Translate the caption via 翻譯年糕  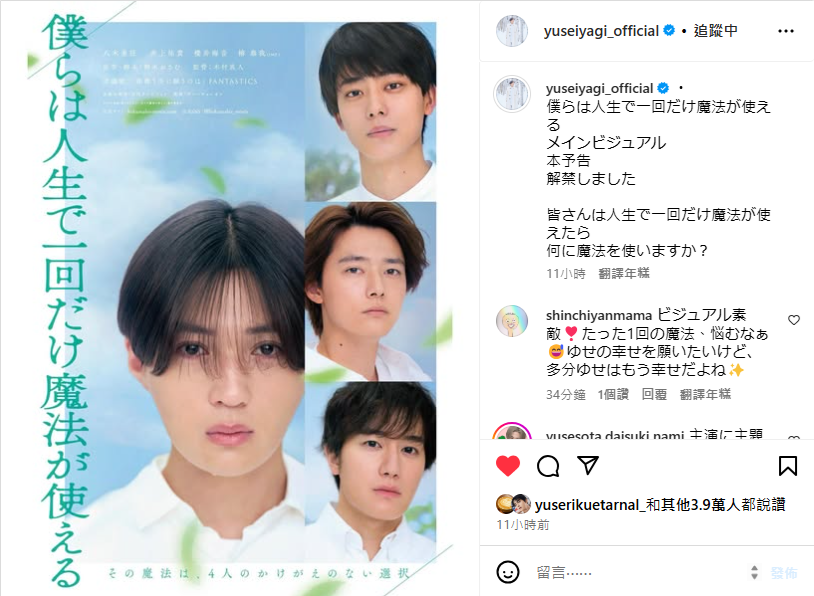tap(623, 274)
